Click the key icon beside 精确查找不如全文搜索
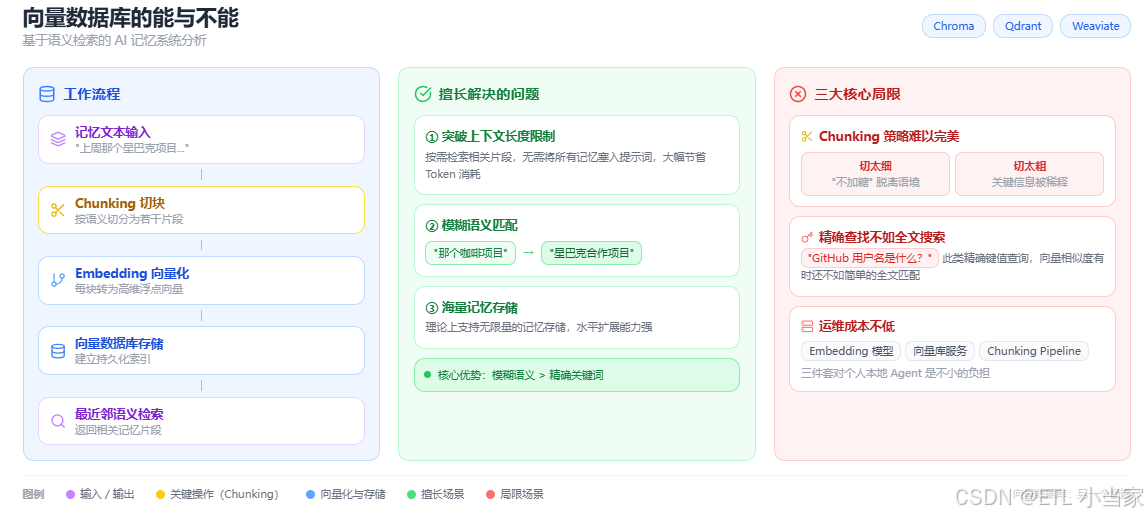The image size is (1148, 517). 808,237
